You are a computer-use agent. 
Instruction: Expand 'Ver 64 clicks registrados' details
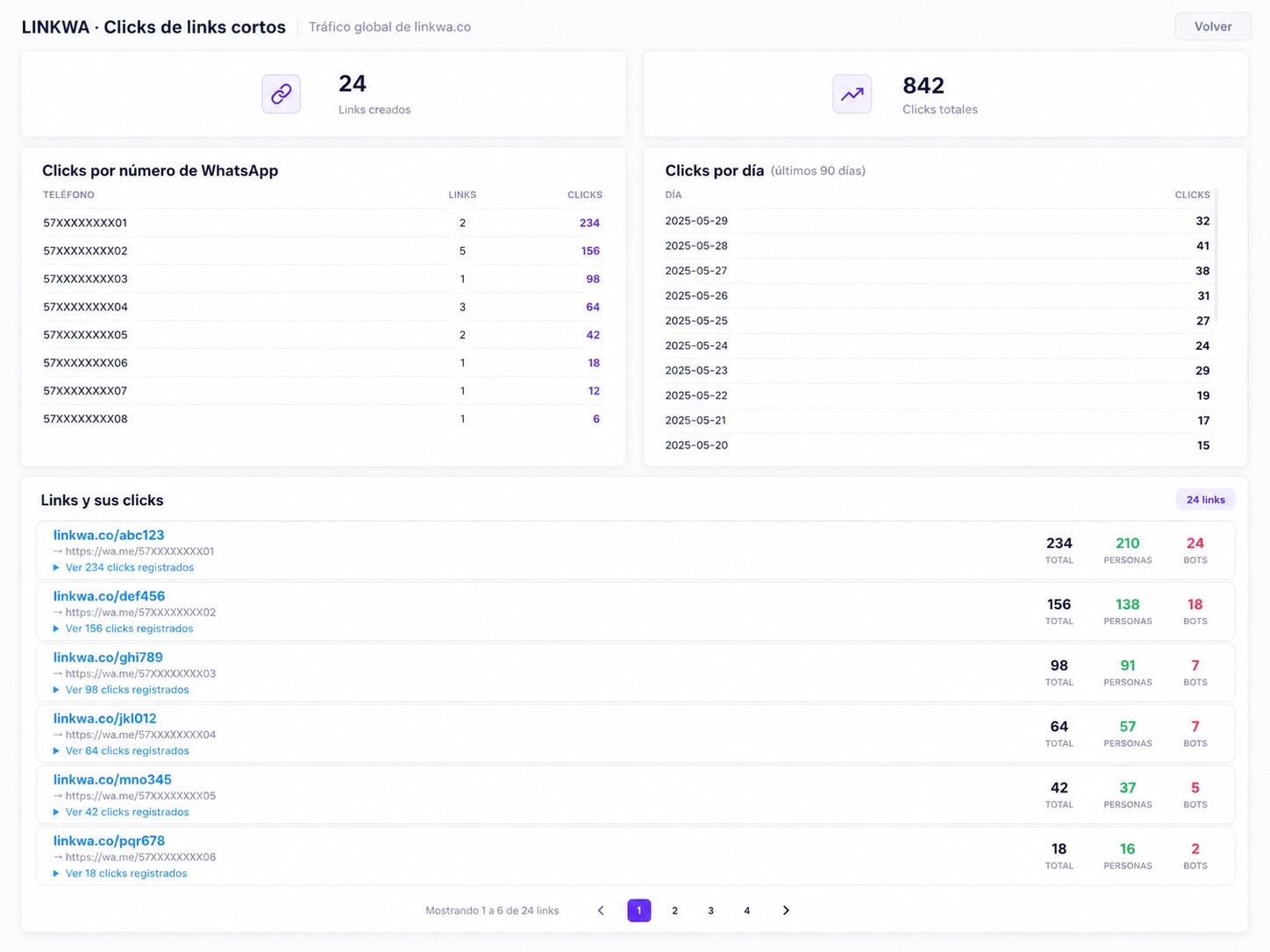121,751
